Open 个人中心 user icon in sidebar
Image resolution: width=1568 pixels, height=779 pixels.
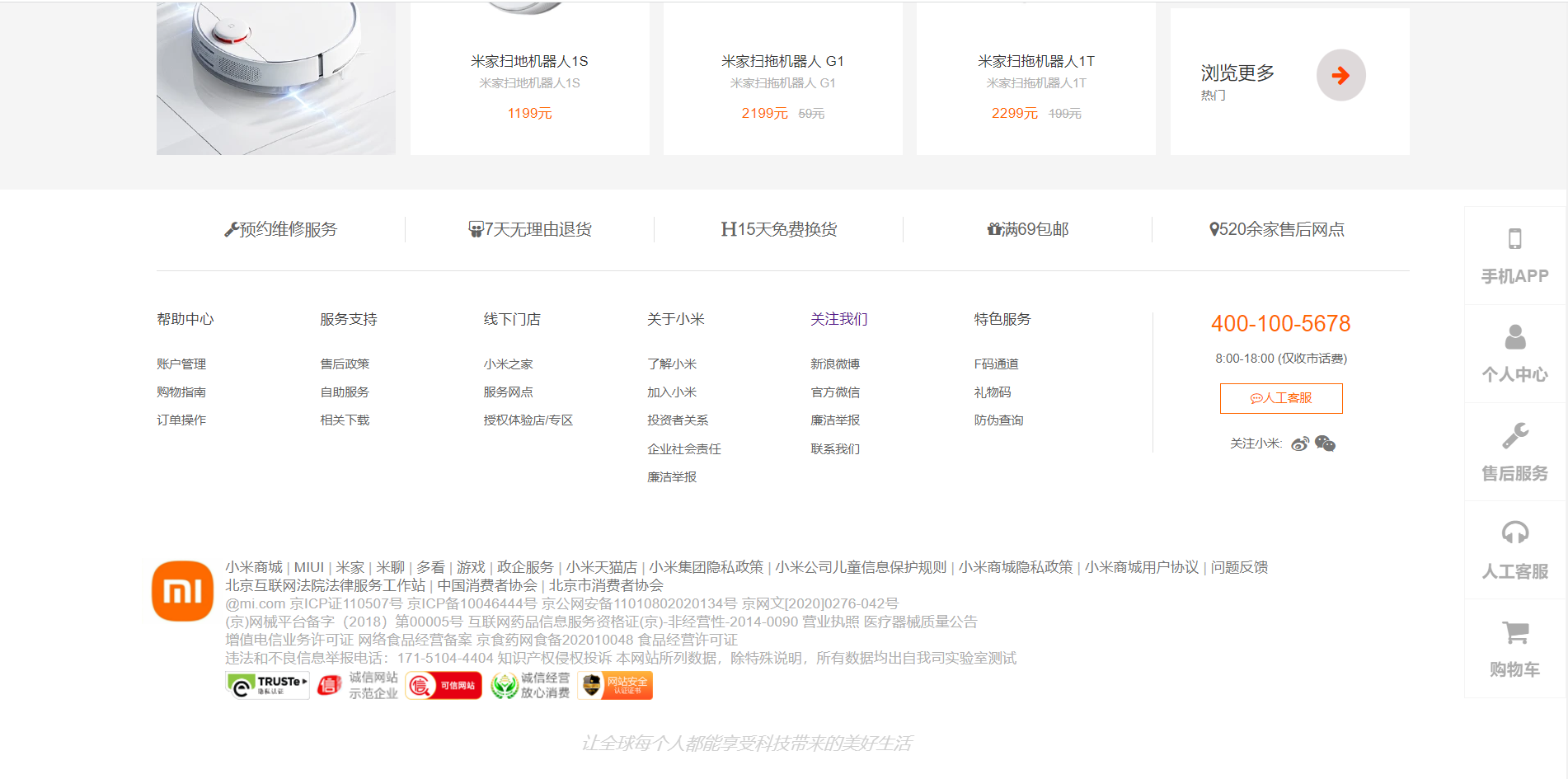[1514, 337]
